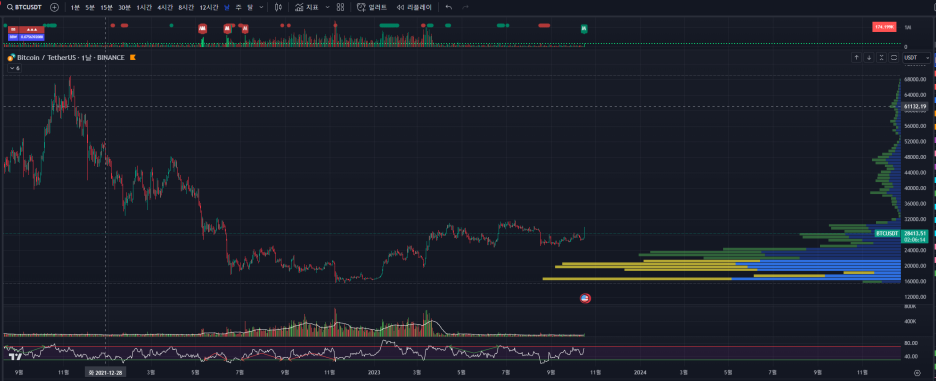Select the weekly 주 timeframe
Image resolution: width=936 pixels, height=381 pixels.
tap(238, 7)
